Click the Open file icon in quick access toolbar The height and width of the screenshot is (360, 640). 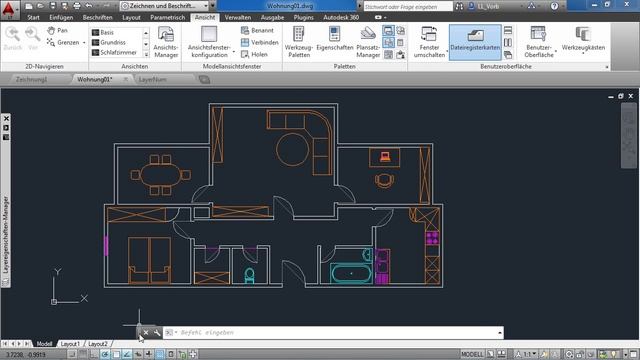pos(40,6)
